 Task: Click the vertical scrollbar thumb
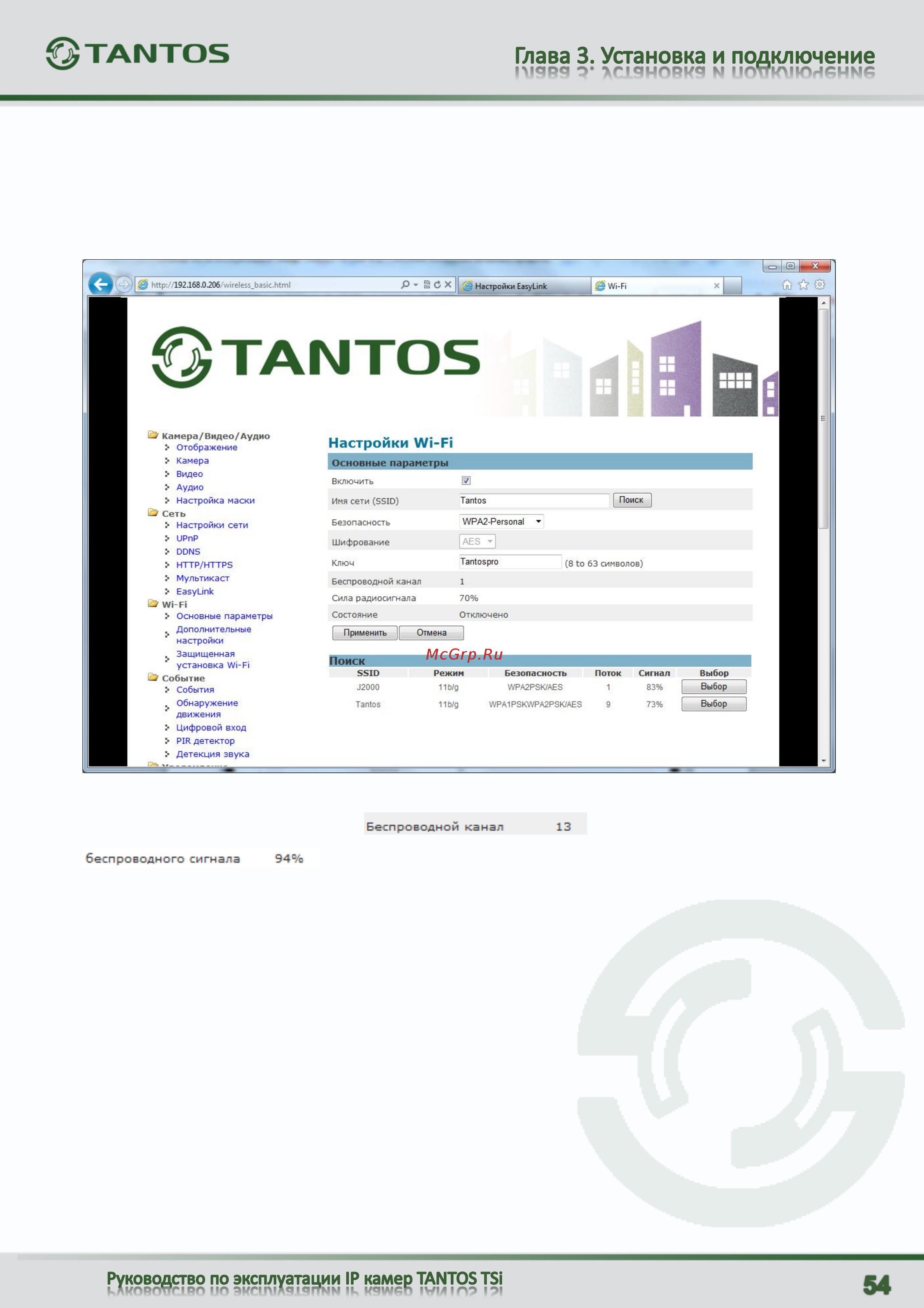coord(823,419)
